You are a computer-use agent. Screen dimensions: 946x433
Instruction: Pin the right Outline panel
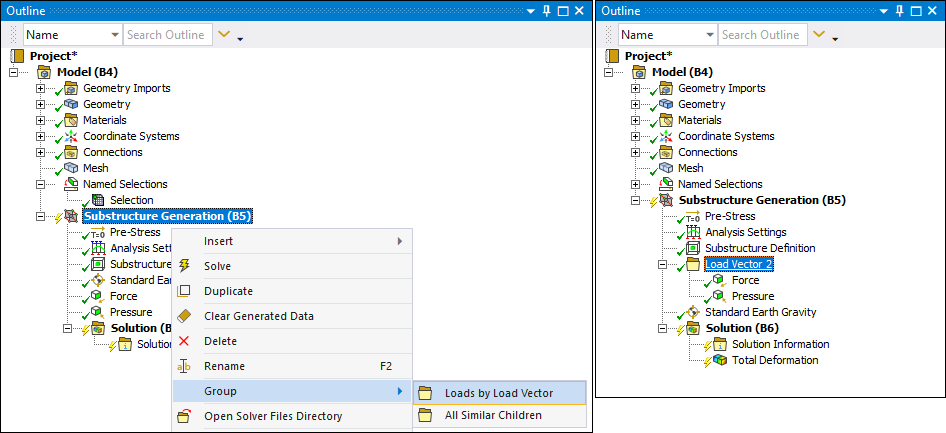pyautogui.click(x=900, y=11)
